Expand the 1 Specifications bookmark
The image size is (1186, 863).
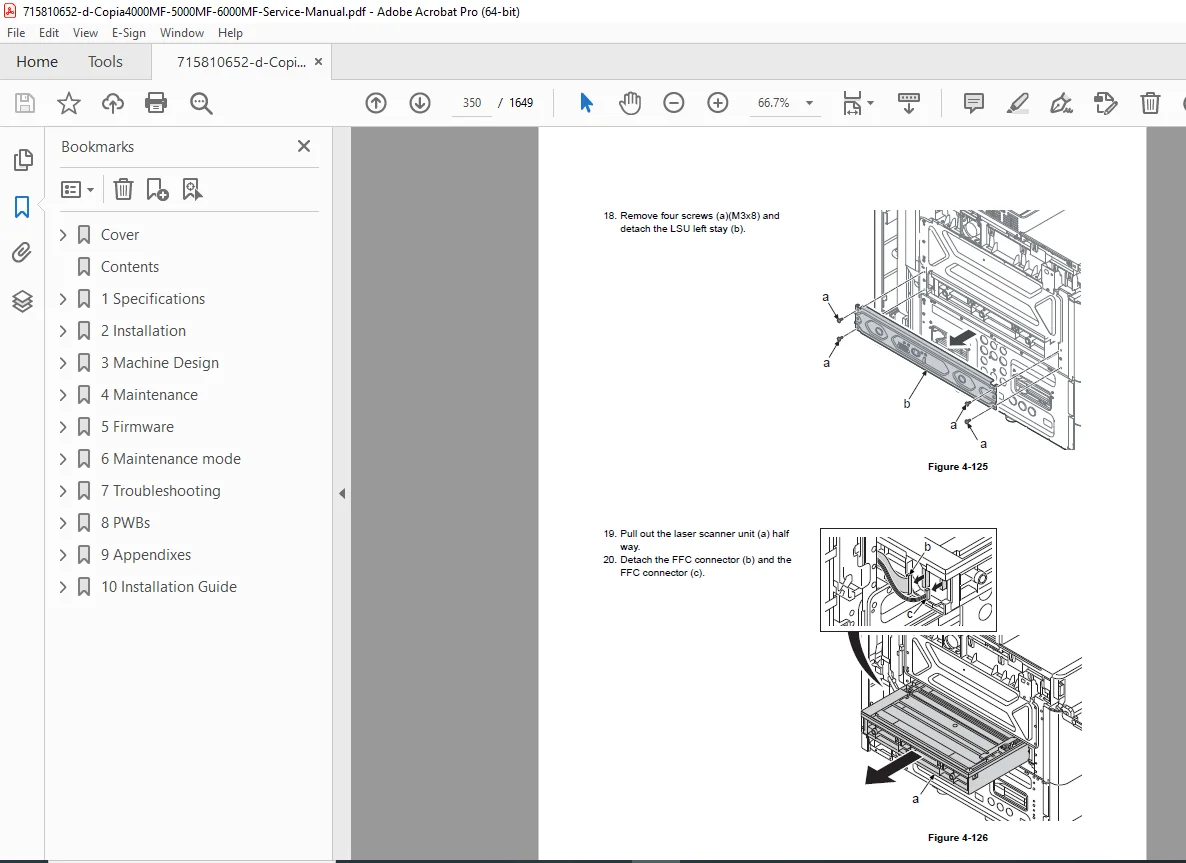coord(63,299)
